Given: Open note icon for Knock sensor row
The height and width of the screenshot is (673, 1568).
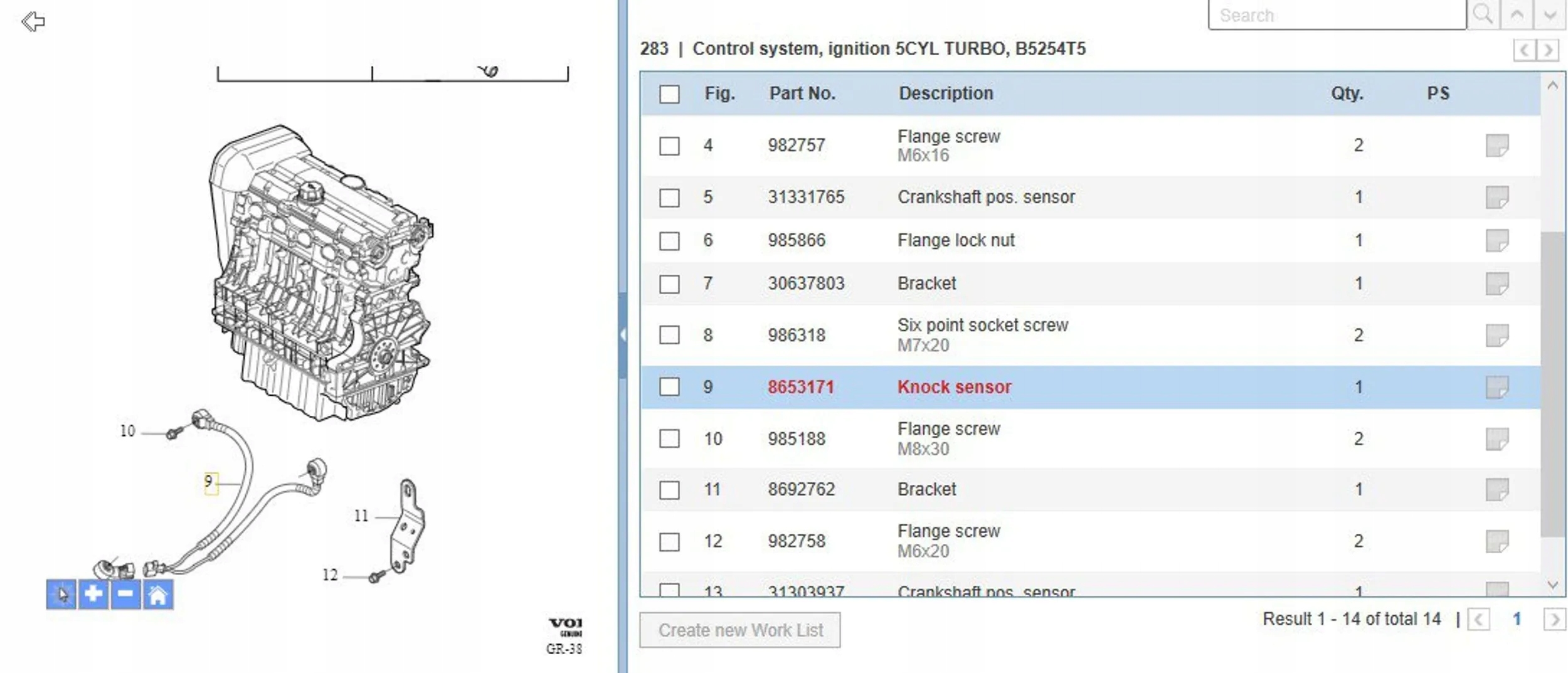Looking at the screenshot, I should tap(1497, 387).
